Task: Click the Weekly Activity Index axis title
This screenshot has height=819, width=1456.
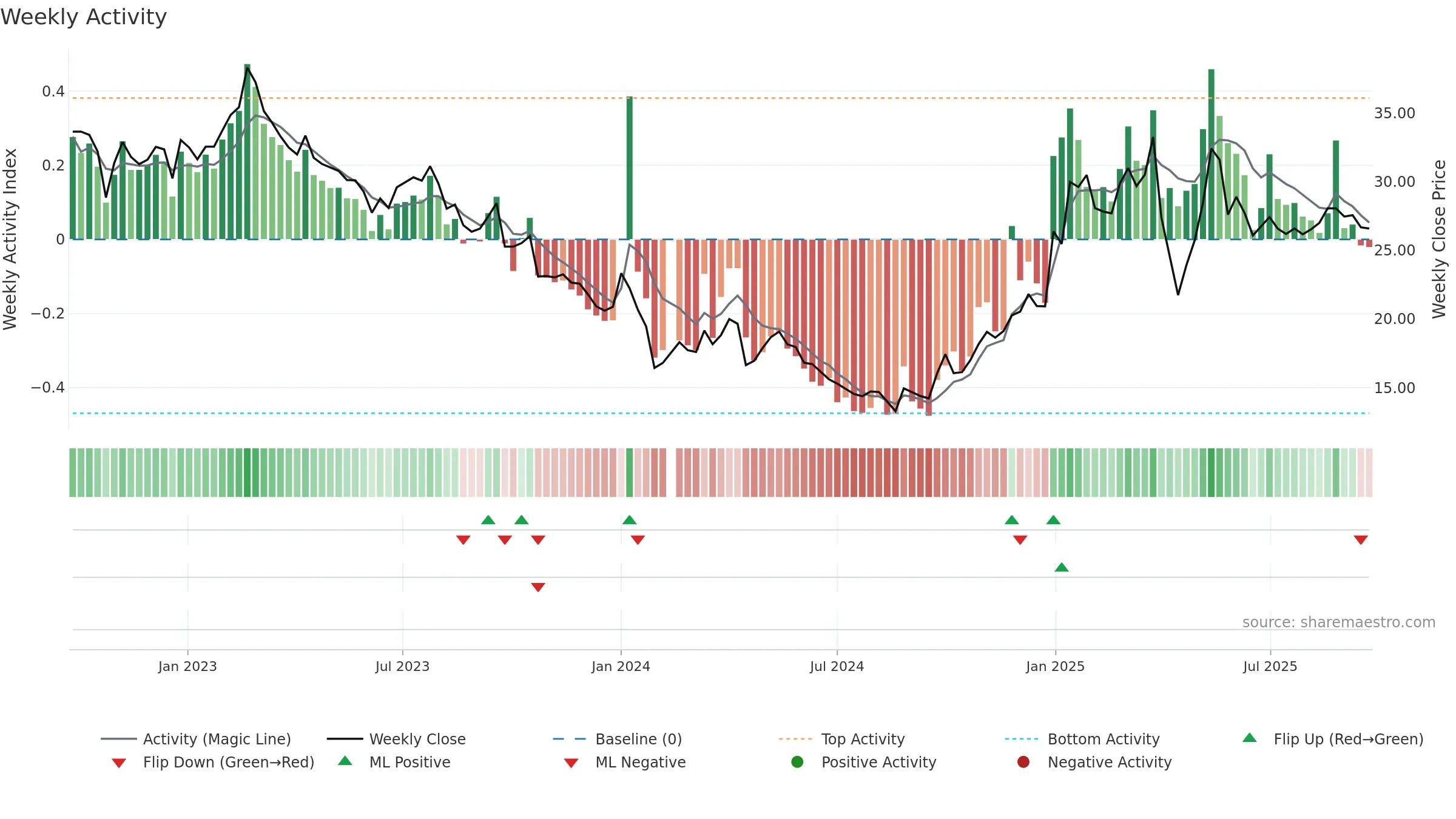Action: [10, 239]
